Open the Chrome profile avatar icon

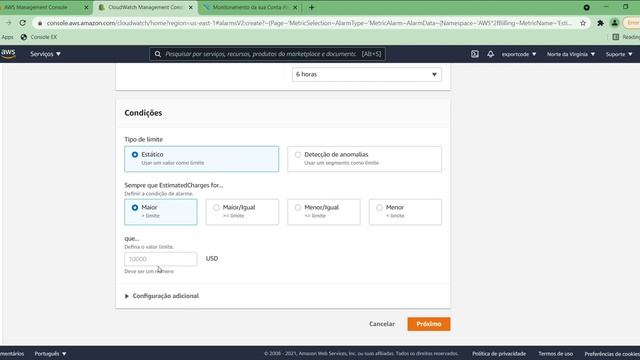(x=614, y=23)
